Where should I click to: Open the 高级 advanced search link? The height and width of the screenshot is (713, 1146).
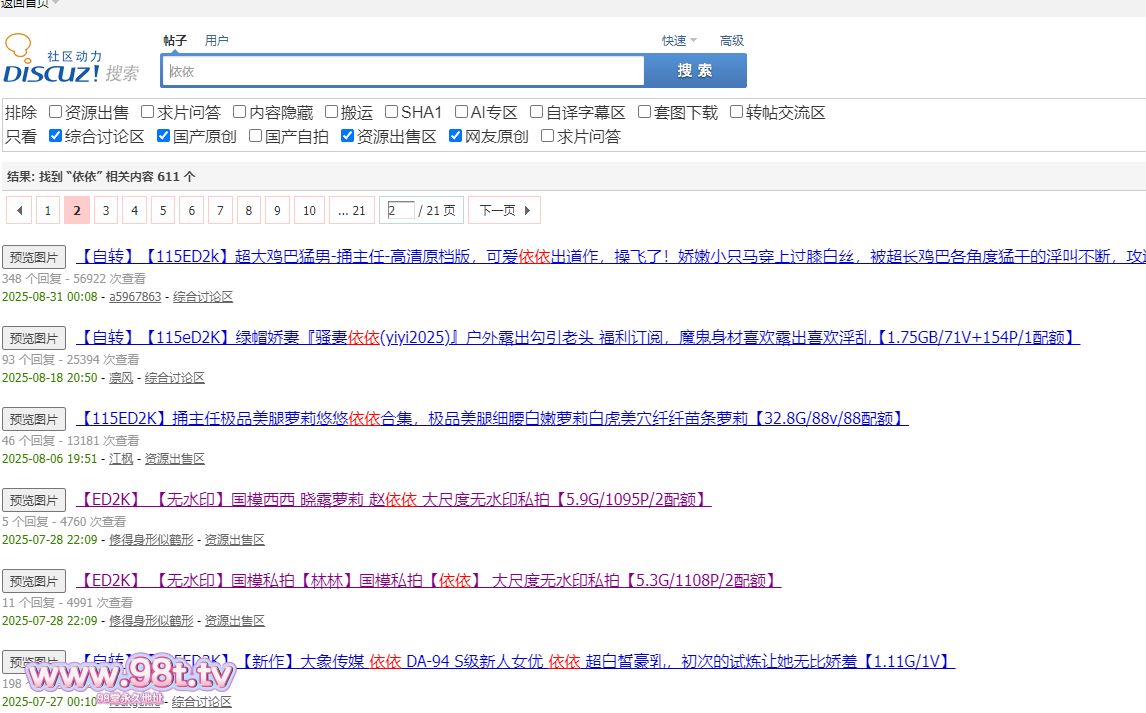click(731, 41)
